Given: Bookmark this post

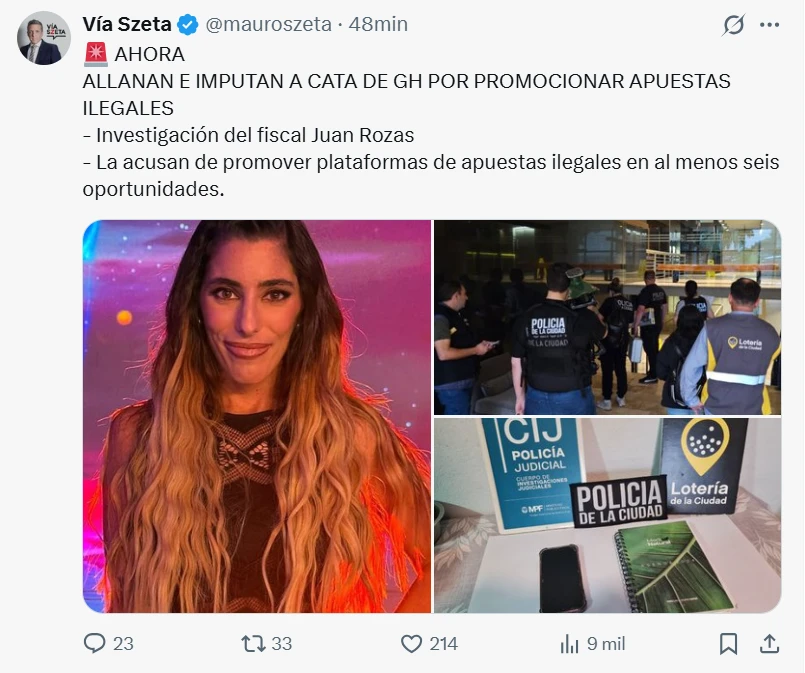Looking at the screenshot, I should point(729,644).
